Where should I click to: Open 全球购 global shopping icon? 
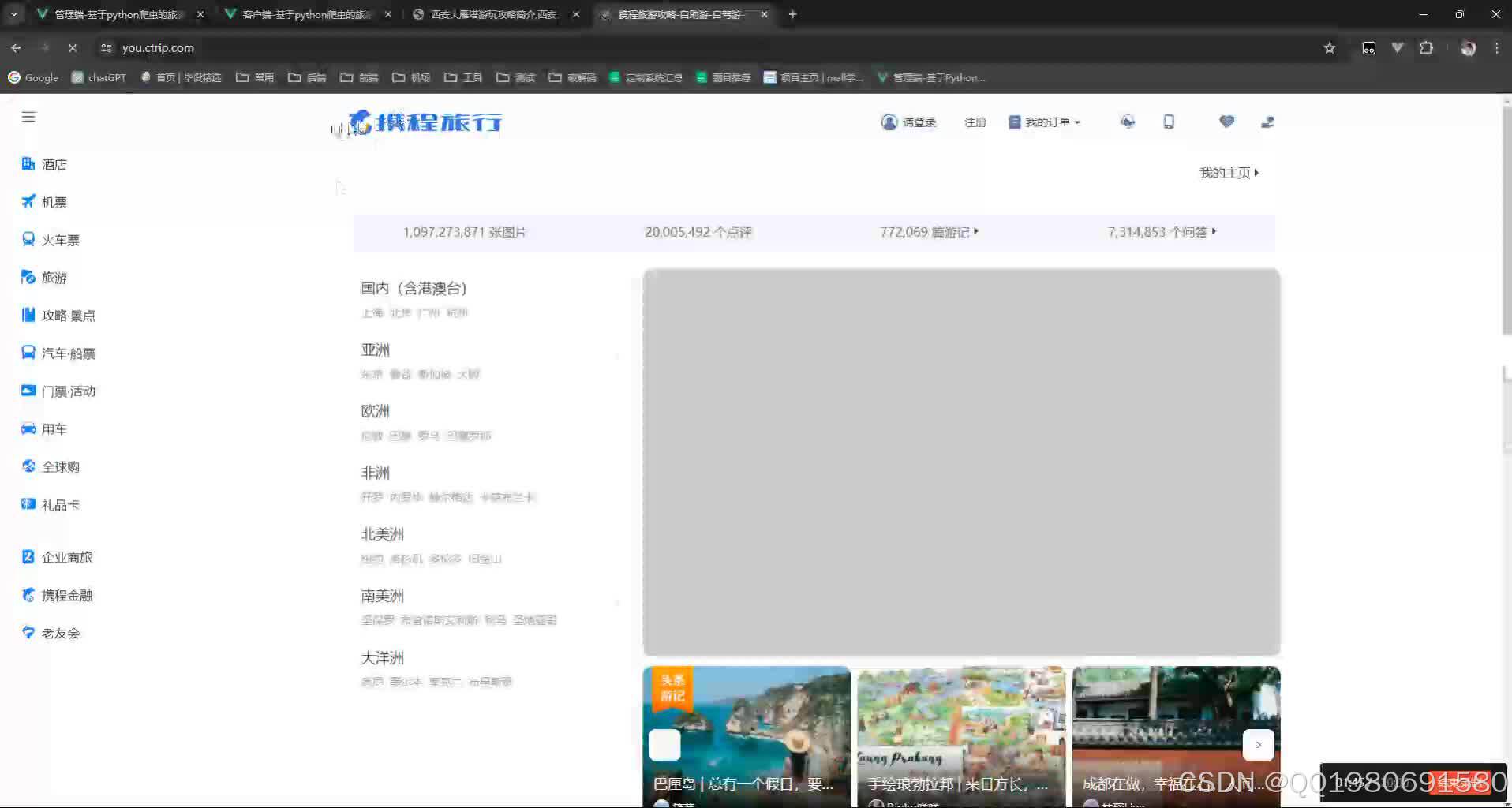(28, 466)
